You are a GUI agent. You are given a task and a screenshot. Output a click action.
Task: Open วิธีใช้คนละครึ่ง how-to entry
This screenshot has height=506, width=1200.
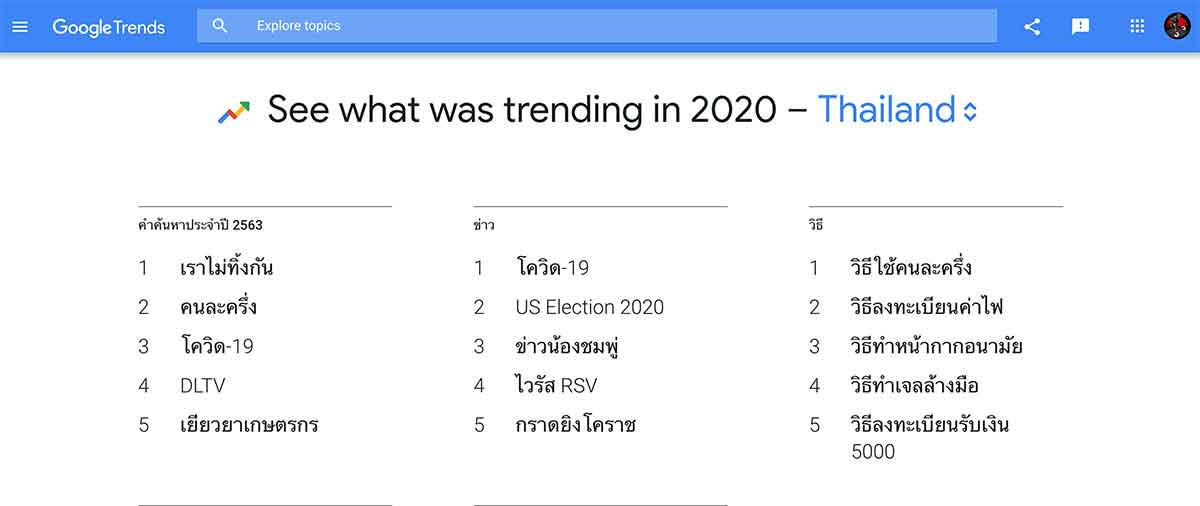click(x=911, y=267)
